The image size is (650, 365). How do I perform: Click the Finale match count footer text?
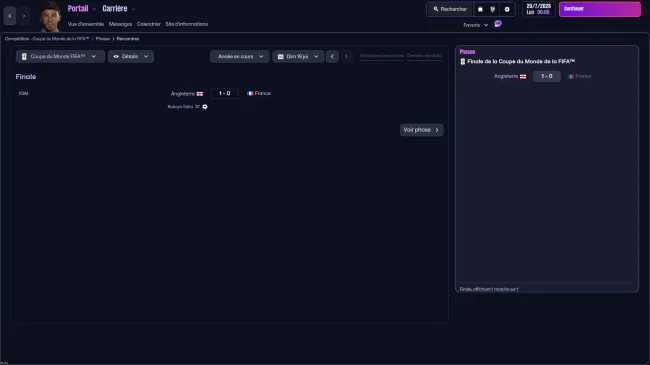(489, 289)
